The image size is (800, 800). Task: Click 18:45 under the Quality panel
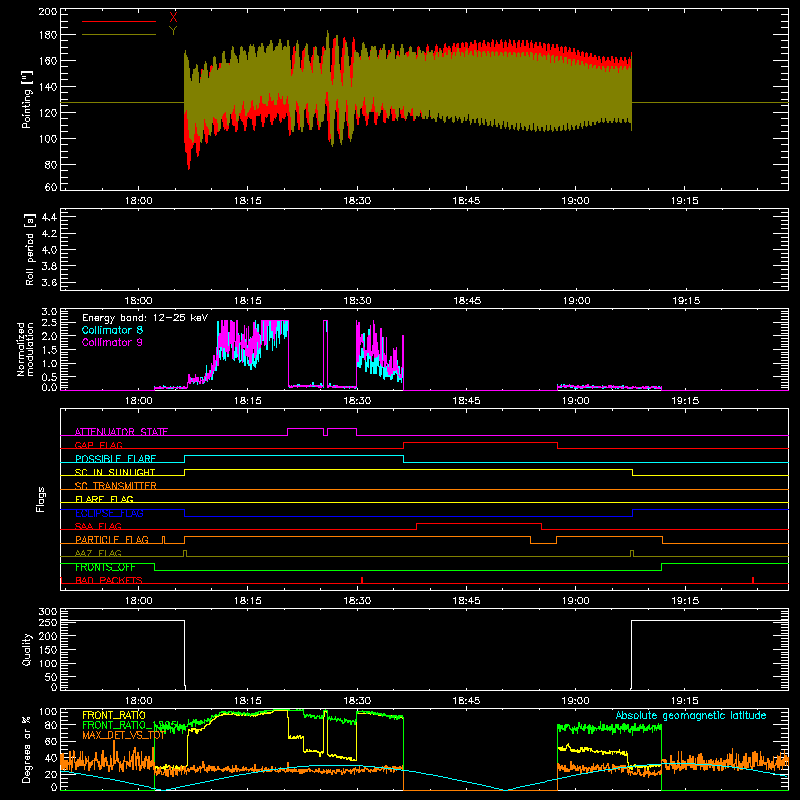click(466, 701)
